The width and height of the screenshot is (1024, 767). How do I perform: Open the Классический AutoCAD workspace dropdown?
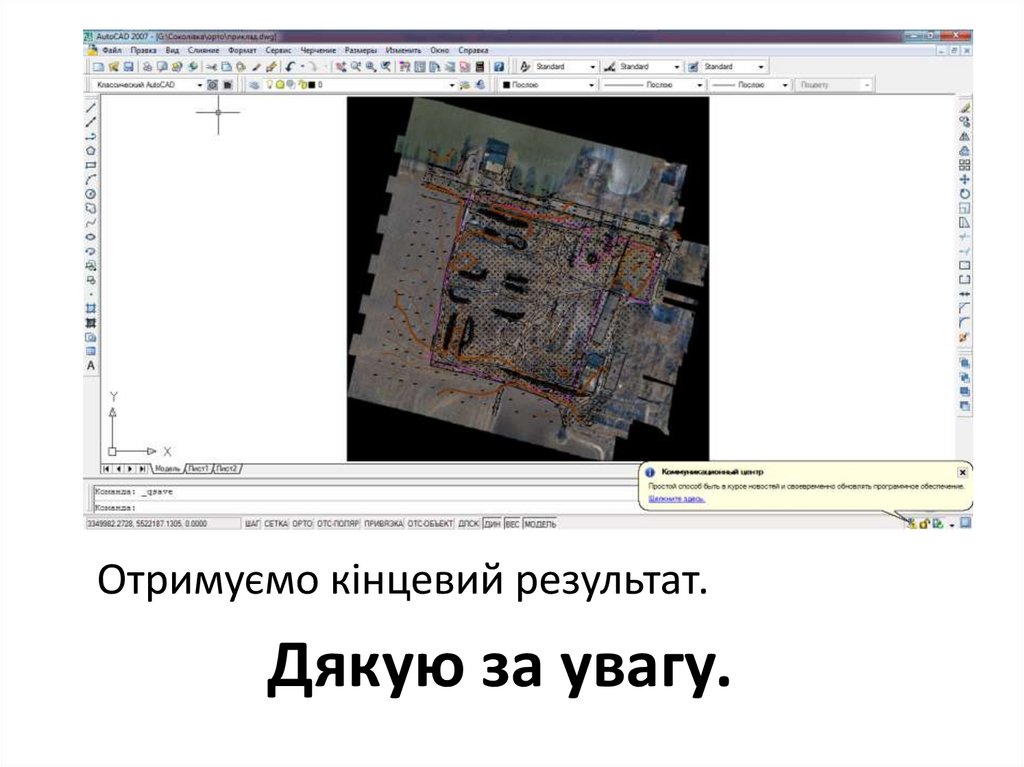[x=200, y=85]
